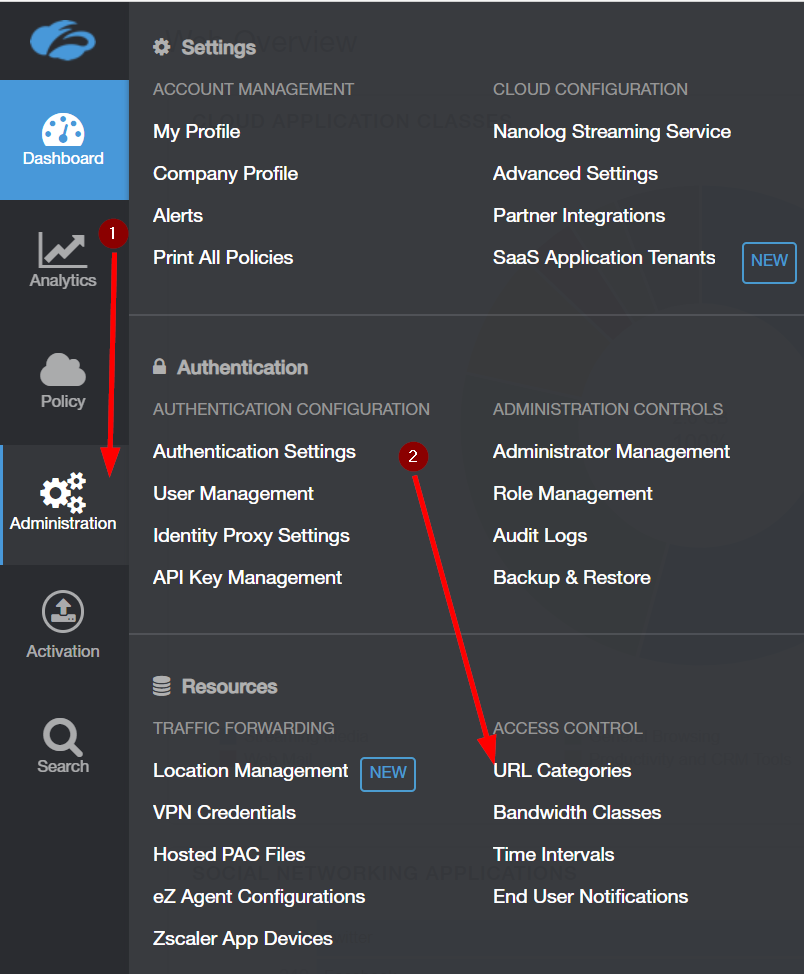Open Identity Proxy Settings
The height and width of the screenshot is (974, 804).
pos(251,535)
